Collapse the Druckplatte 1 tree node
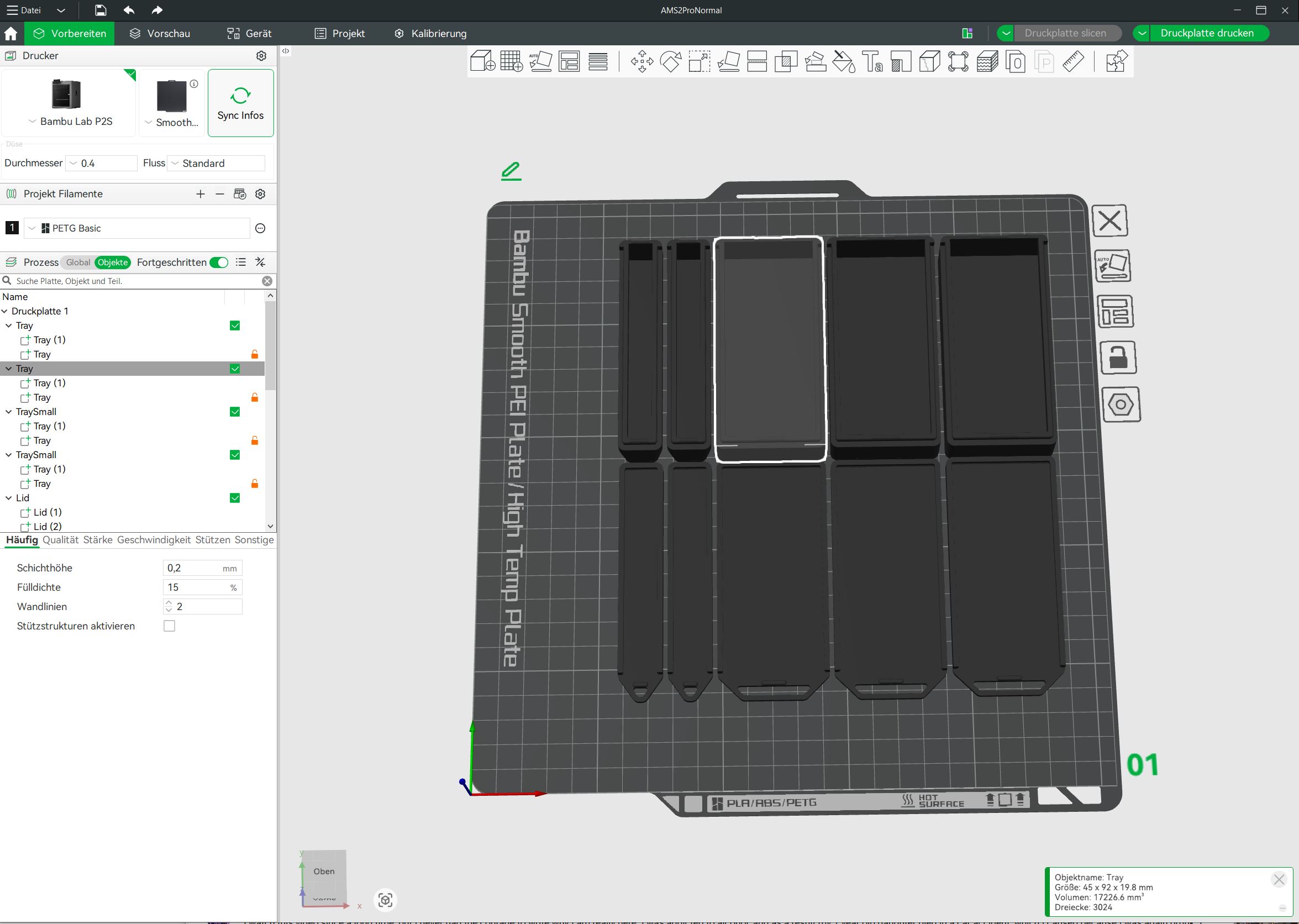This screenshot has height=924, width=1299. click(5, 311)
